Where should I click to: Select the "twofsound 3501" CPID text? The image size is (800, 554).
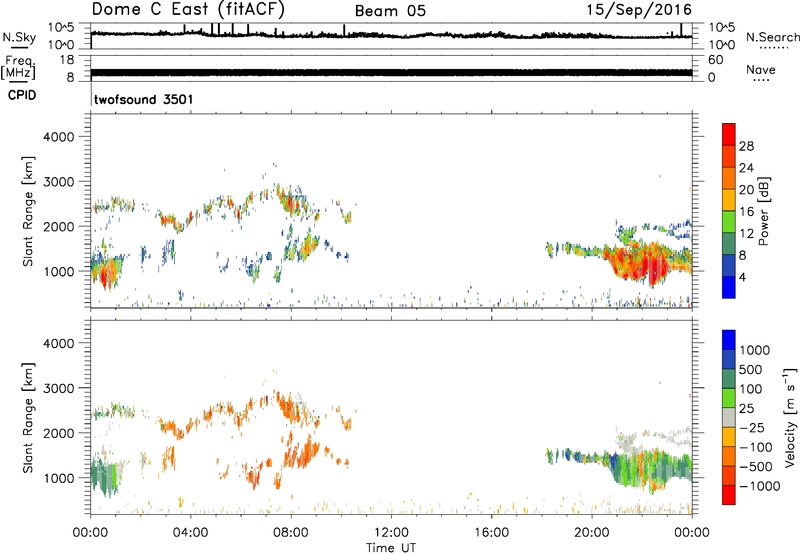coord(143,99)
